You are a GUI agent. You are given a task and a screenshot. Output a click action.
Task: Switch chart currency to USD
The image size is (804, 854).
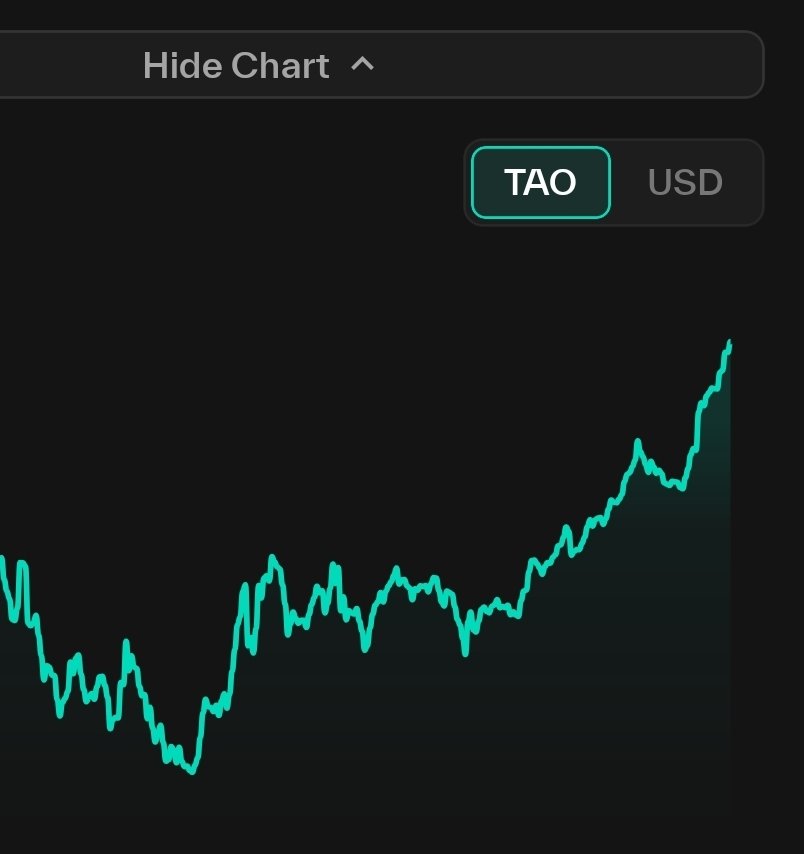tap(685, 182)
